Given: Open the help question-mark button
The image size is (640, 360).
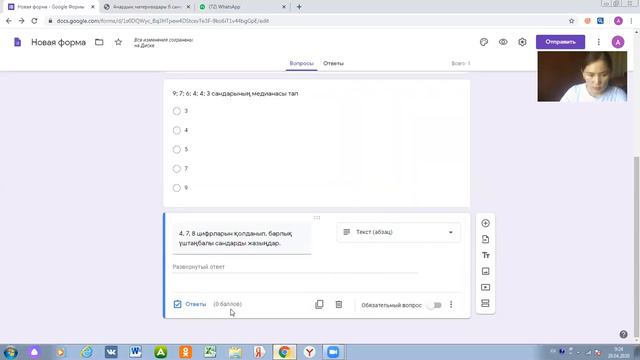Looking at the screenshot, I should pos(623,334).
